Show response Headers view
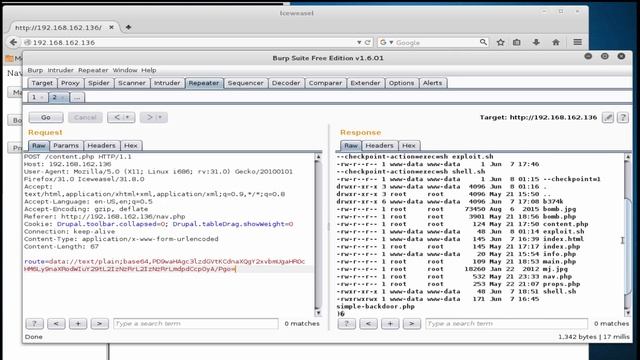This screenshot has height=360, width=640. click(379, 145)
